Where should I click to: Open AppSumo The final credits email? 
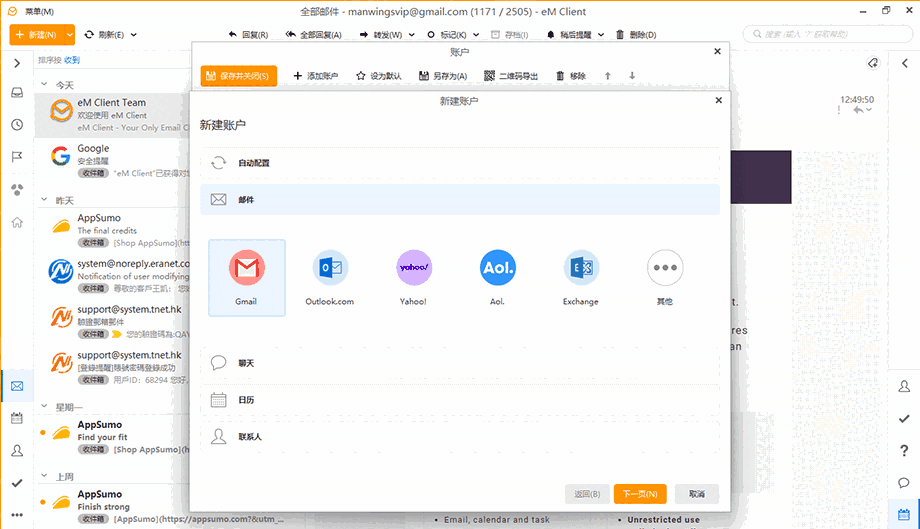tap(113, 230)
